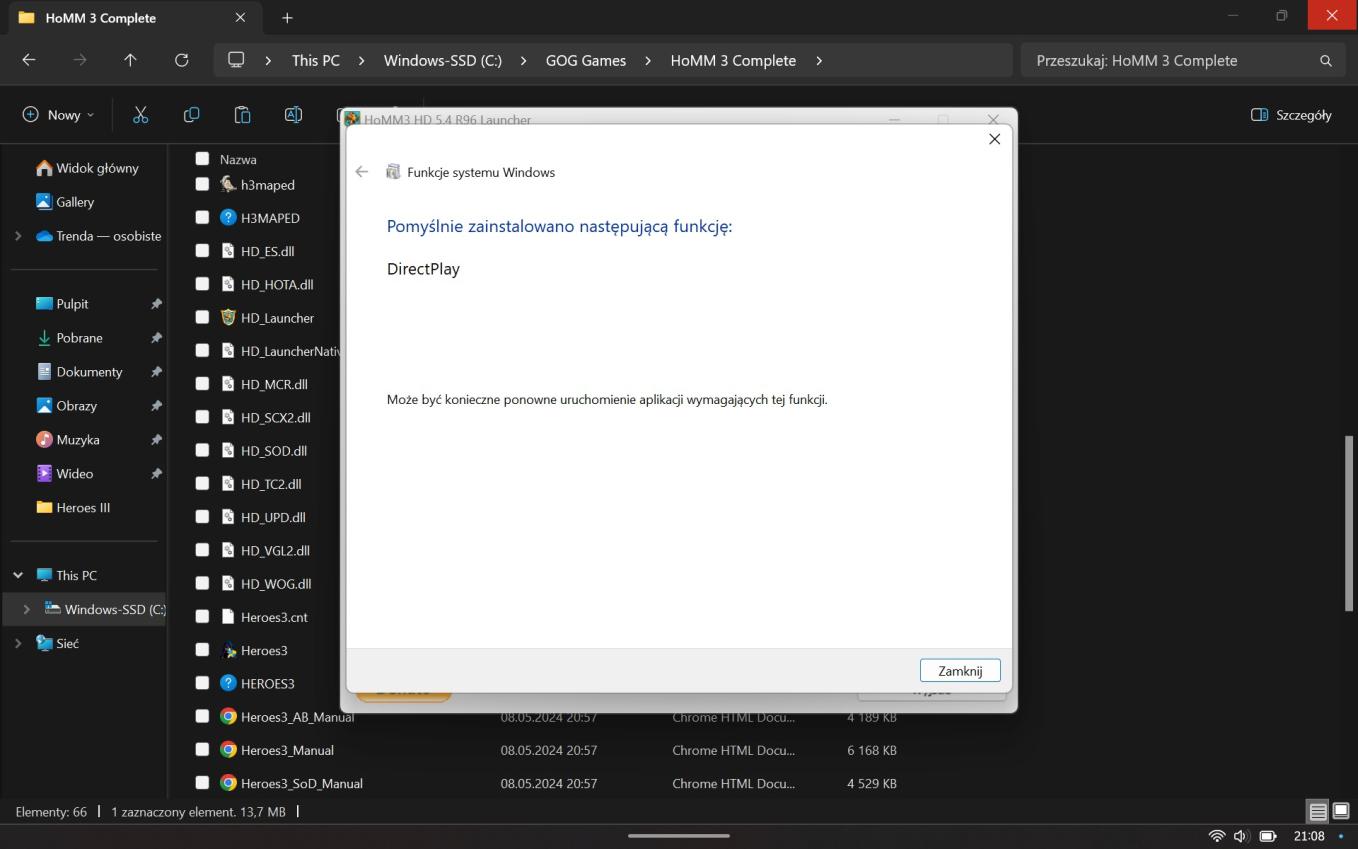Tick the checkbox beside Heroes3_Manual
This screenshot has width=1358, height=849.
pyautogui.click(x=202, y=750)
